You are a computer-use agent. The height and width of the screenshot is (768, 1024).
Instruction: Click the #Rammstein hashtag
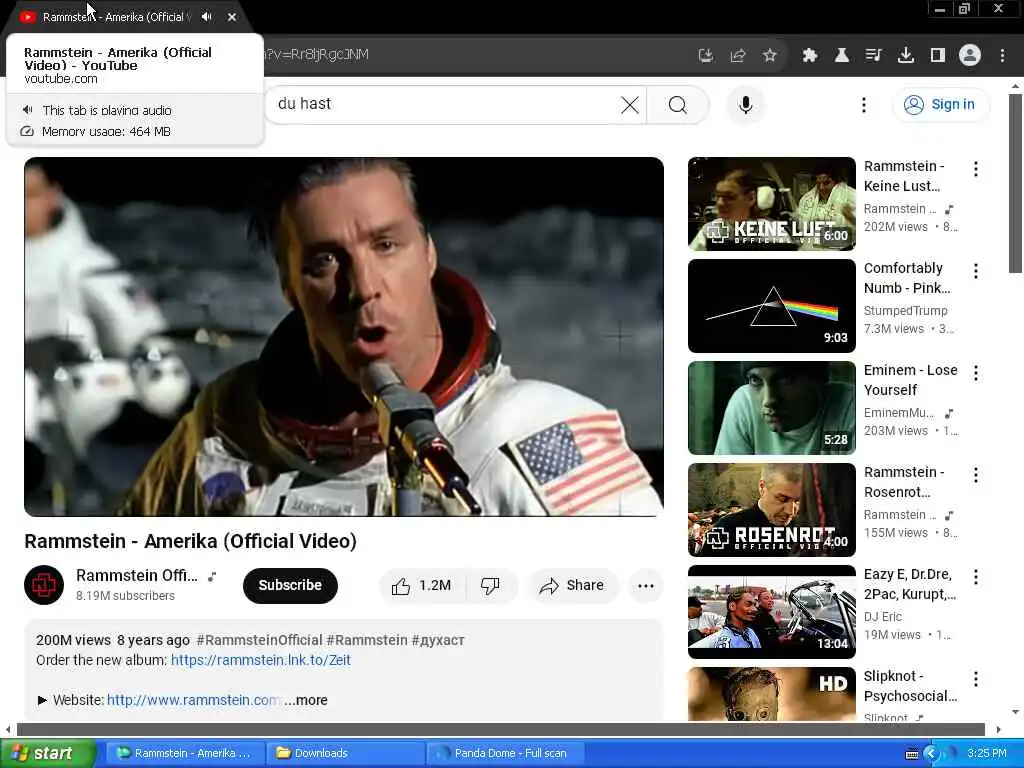tap(367, 640)
